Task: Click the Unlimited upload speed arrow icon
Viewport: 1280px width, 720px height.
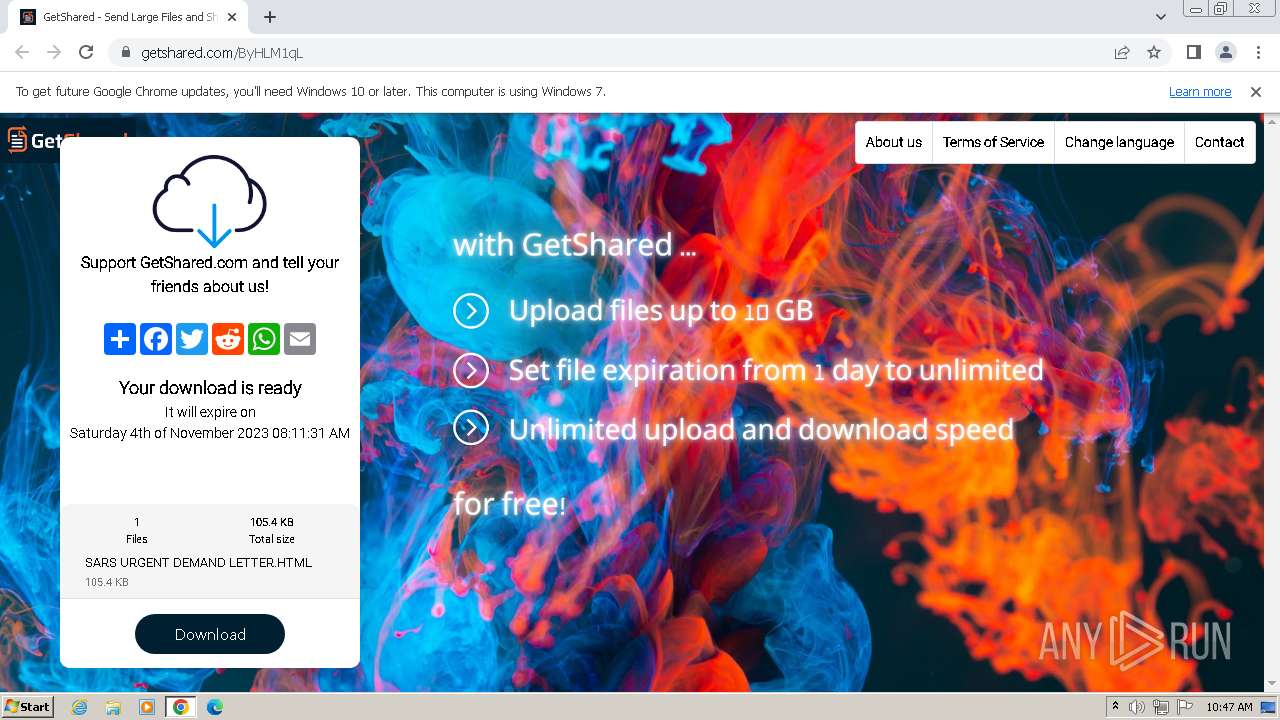Action: tap(471, 429)
